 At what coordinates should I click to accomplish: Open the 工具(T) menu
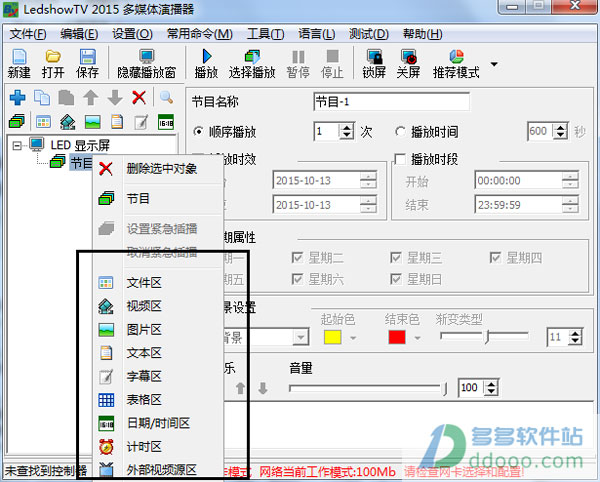point(265,34)
